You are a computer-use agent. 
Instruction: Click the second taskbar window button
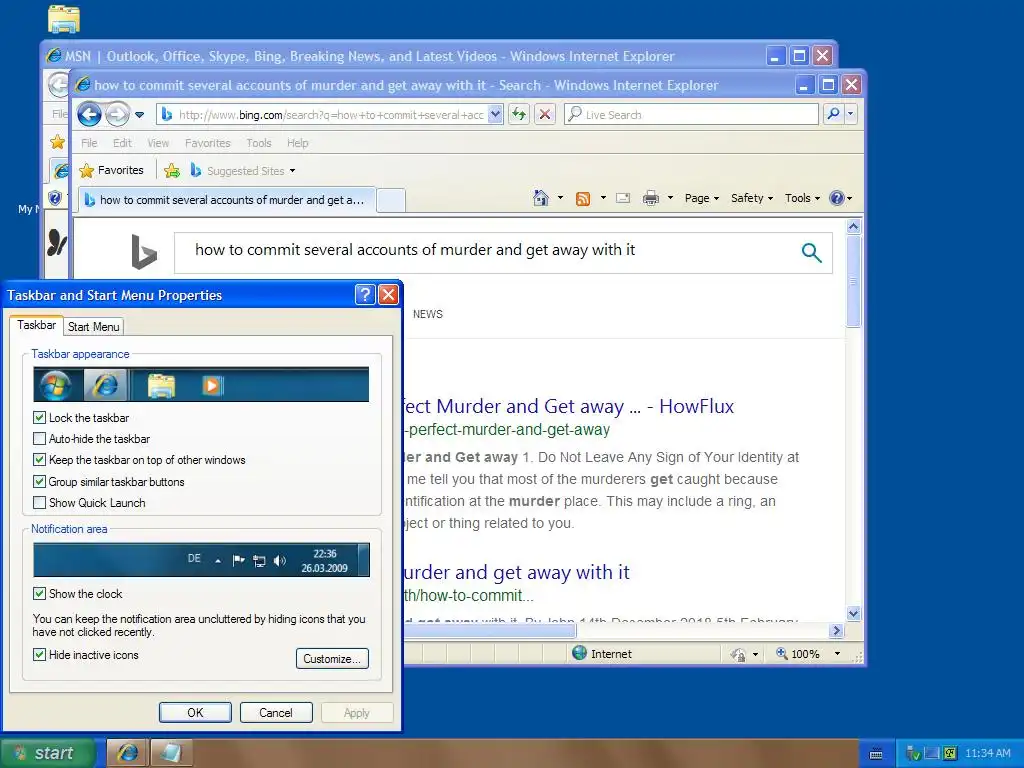[x=171, y=753]
